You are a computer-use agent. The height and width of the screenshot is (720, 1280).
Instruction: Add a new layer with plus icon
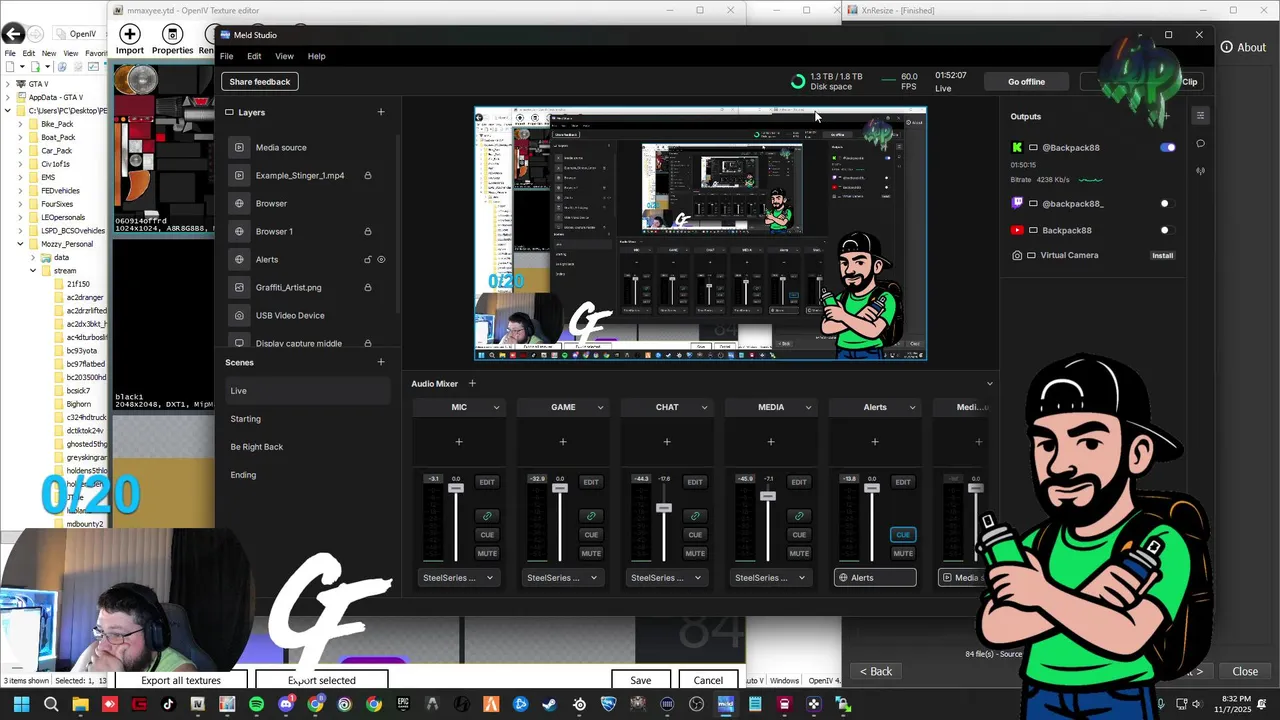381,112
